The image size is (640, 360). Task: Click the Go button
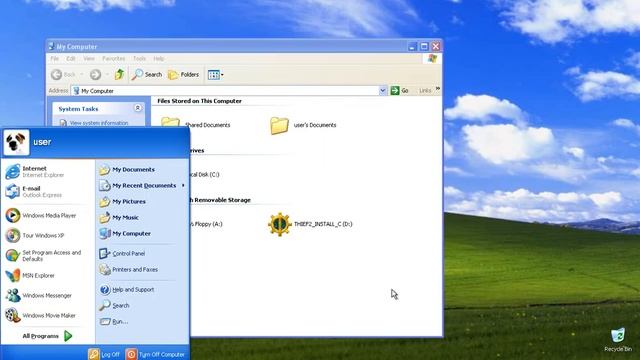coord(400,91)
